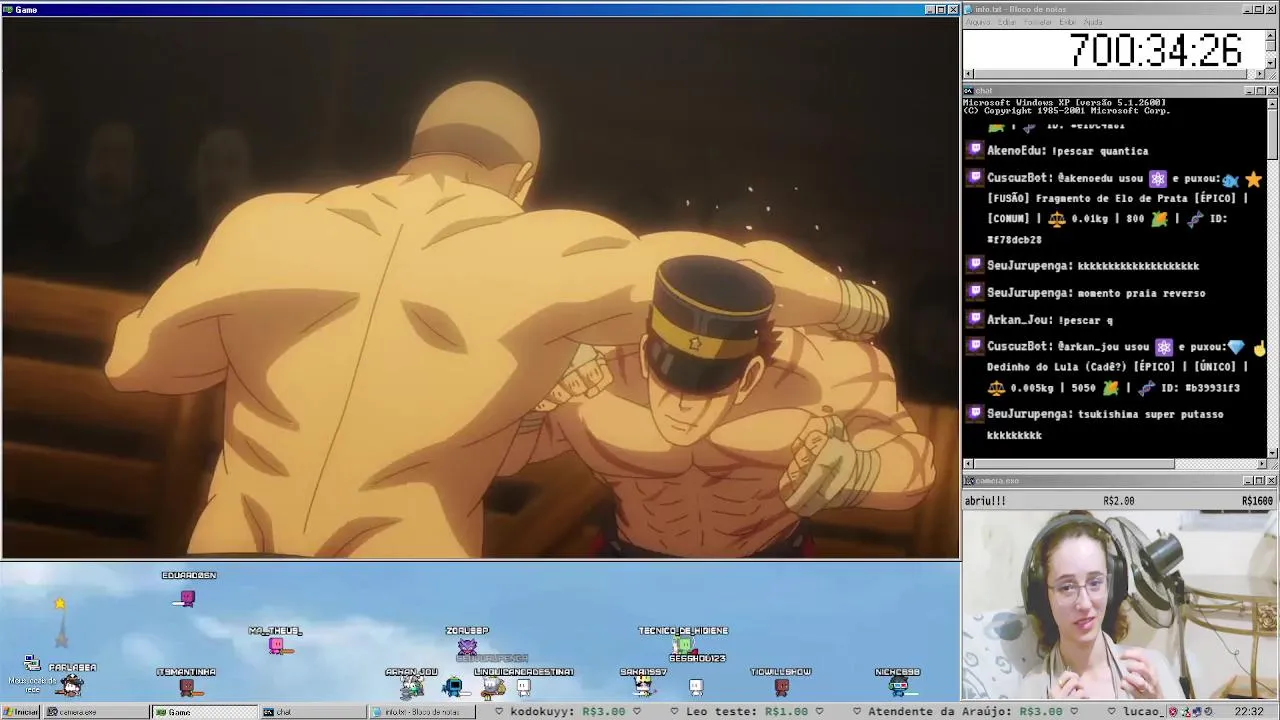Click the ITSMANTINHA avatar
The image size is (1280, 720).
pos(187,687)
